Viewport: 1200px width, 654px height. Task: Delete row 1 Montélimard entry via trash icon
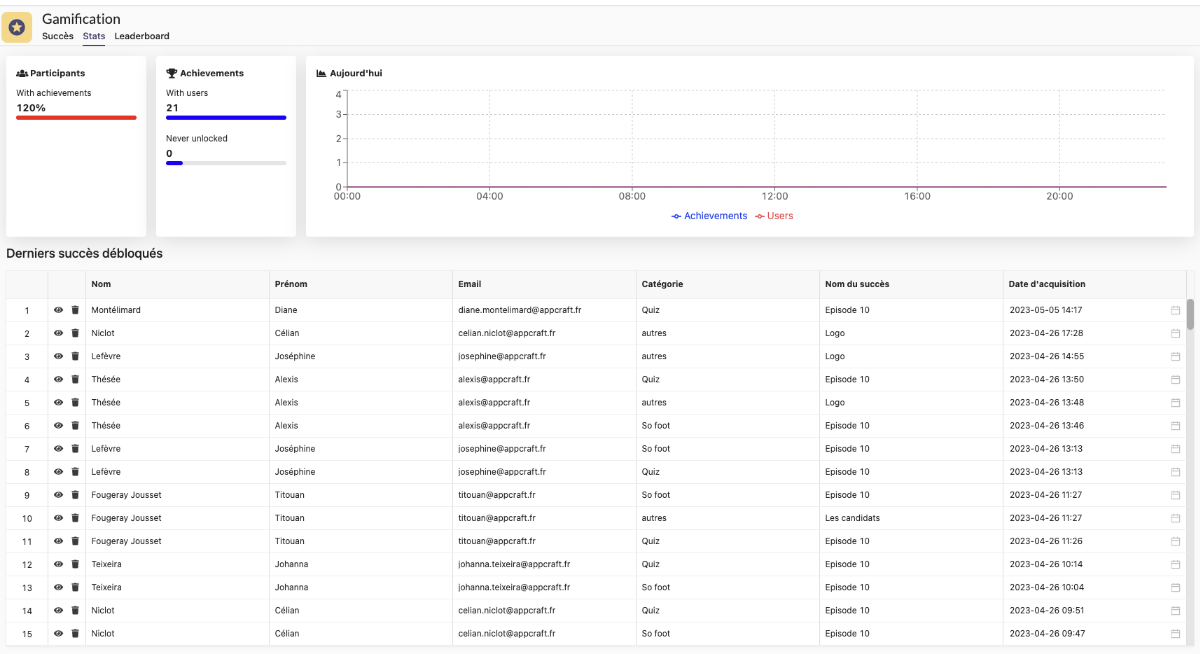click(x=75, y=310)
